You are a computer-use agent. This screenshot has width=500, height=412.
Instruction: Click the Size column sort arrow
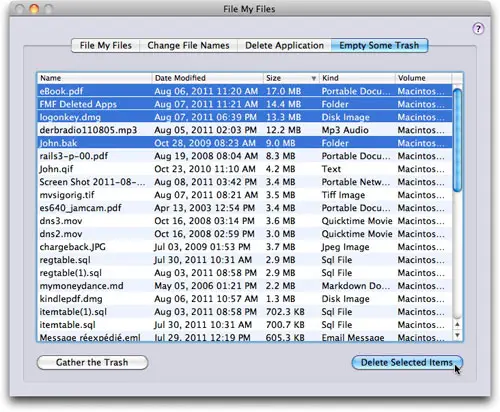(x=313, y=78)
